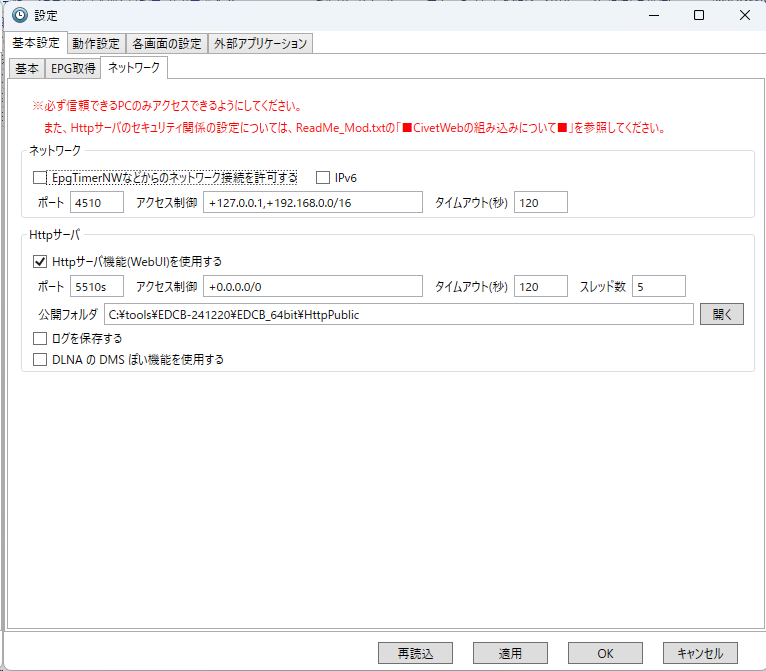Click the Http server タイムアウト(秒) field
Image resolution: width=766 pixels, height=671 pixels.
[541, 287]
